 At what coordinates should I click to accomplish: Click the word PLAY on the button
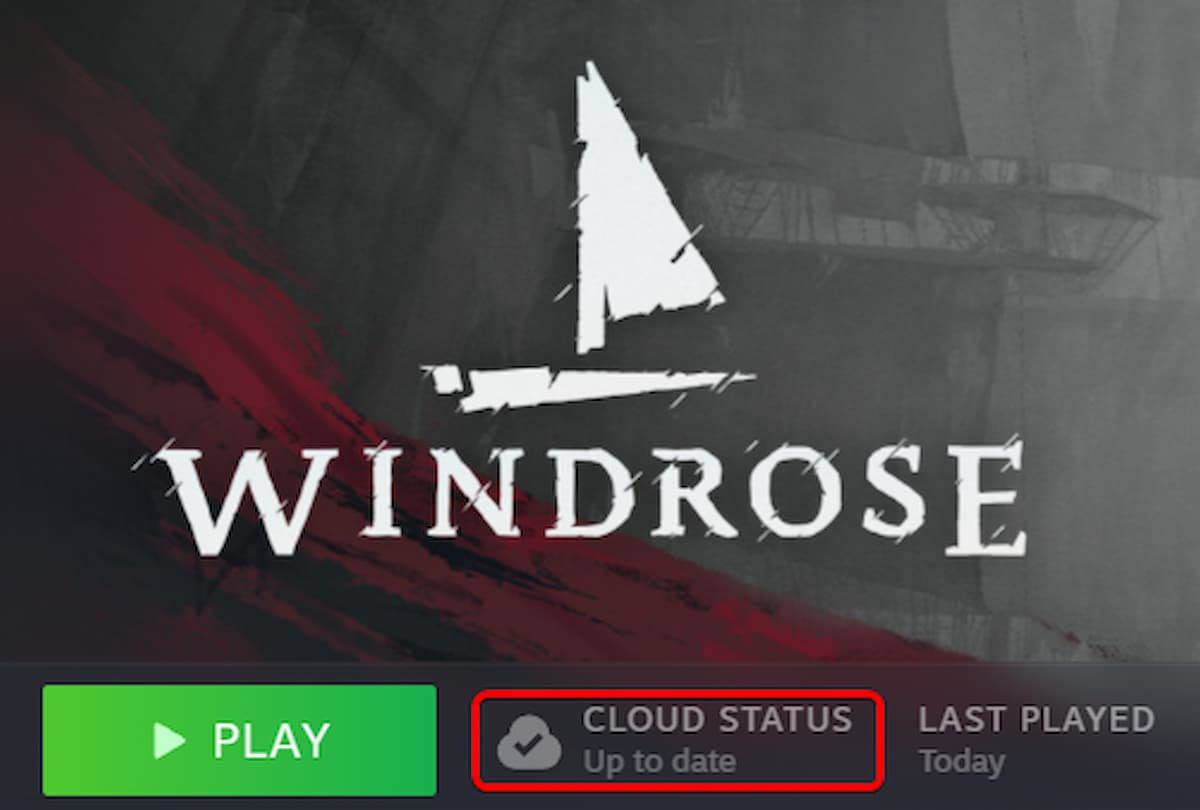point(271,740)
